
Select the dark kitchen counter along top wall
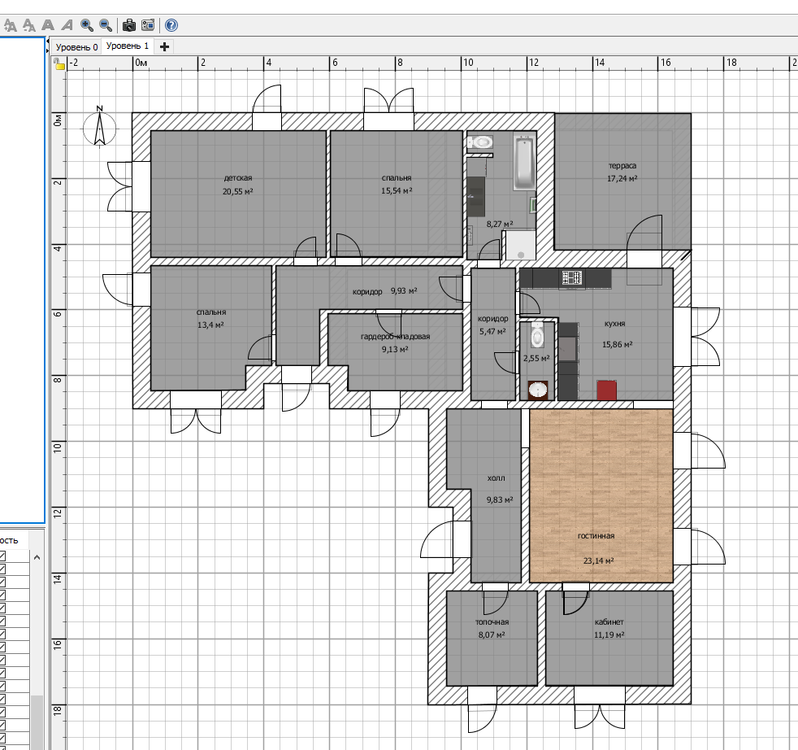[x=565, y=279]
